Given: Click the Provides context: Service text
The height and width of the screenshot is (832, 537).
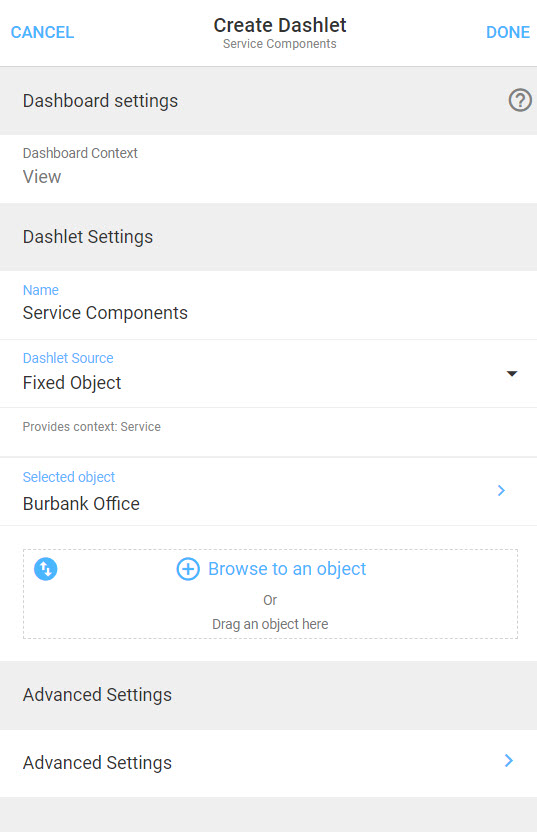Looking at the screenshot, I should pyautogui.click(x=91, y=427).
